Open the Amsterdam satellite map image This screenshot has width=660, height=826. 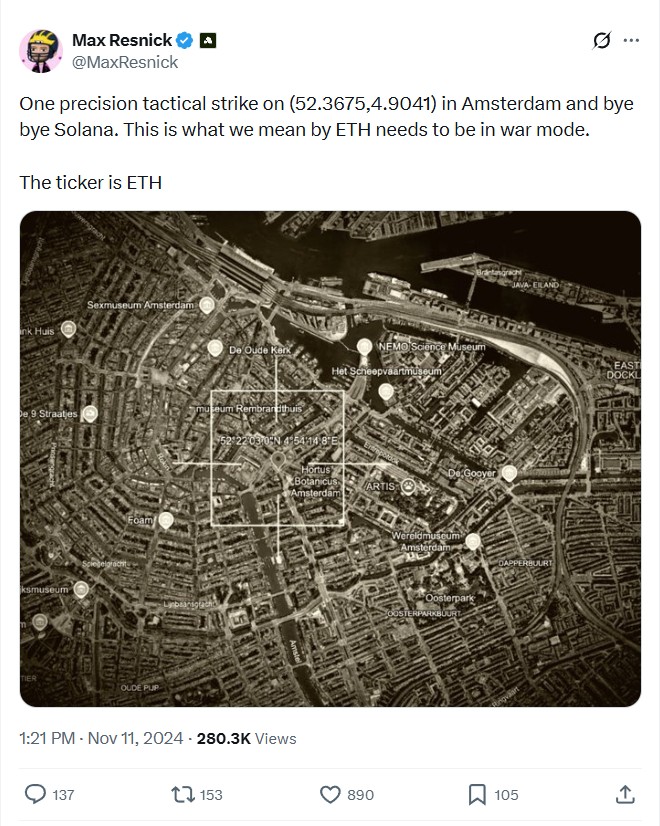click(x=330, y=458)
